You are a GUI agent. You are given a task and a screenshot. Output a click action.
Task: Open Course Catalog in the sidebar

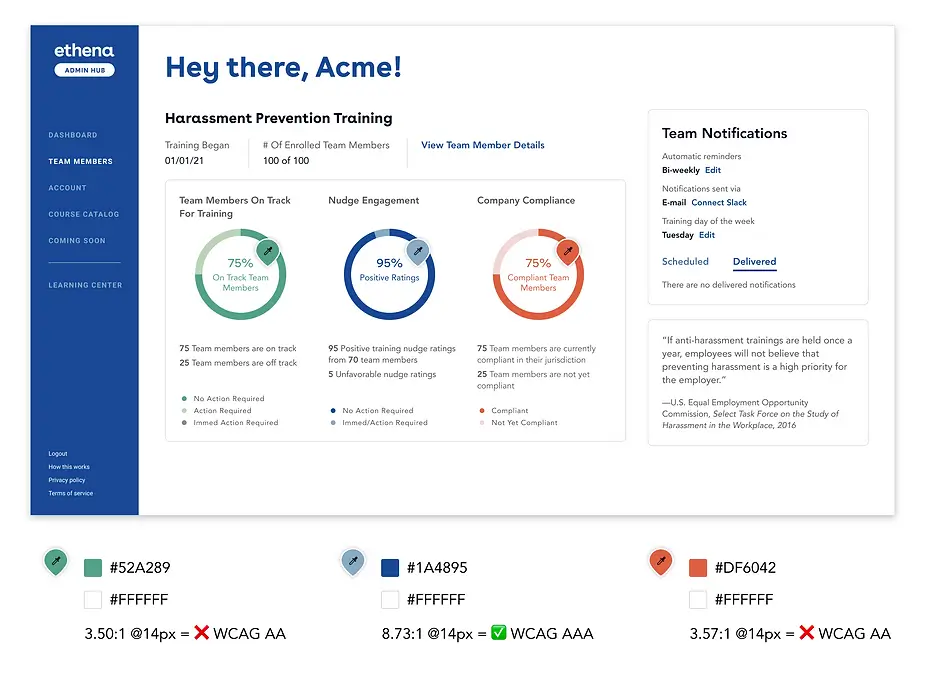84,215
